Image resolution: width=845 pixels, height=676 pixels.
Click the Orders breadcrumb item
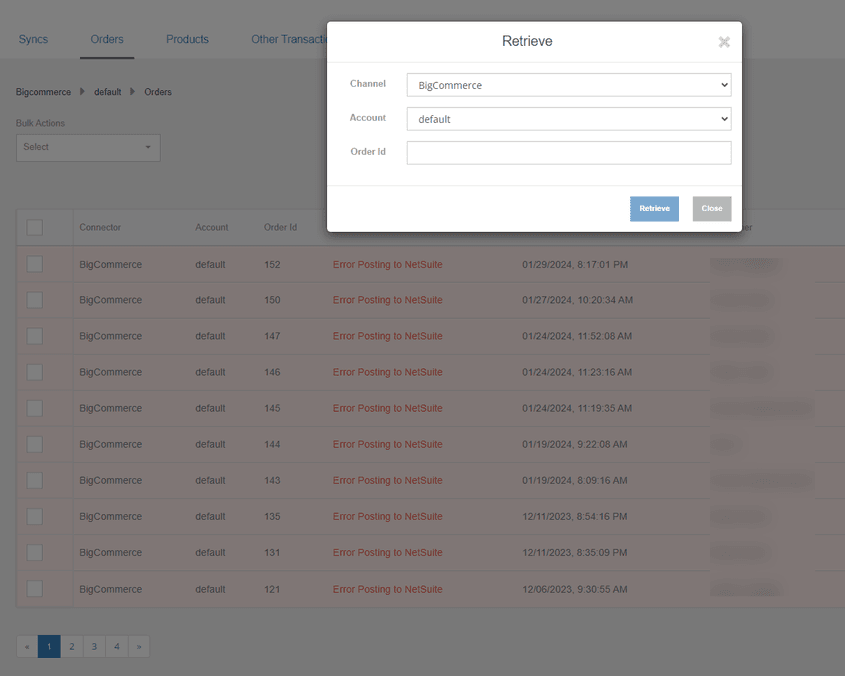point(158,92)
